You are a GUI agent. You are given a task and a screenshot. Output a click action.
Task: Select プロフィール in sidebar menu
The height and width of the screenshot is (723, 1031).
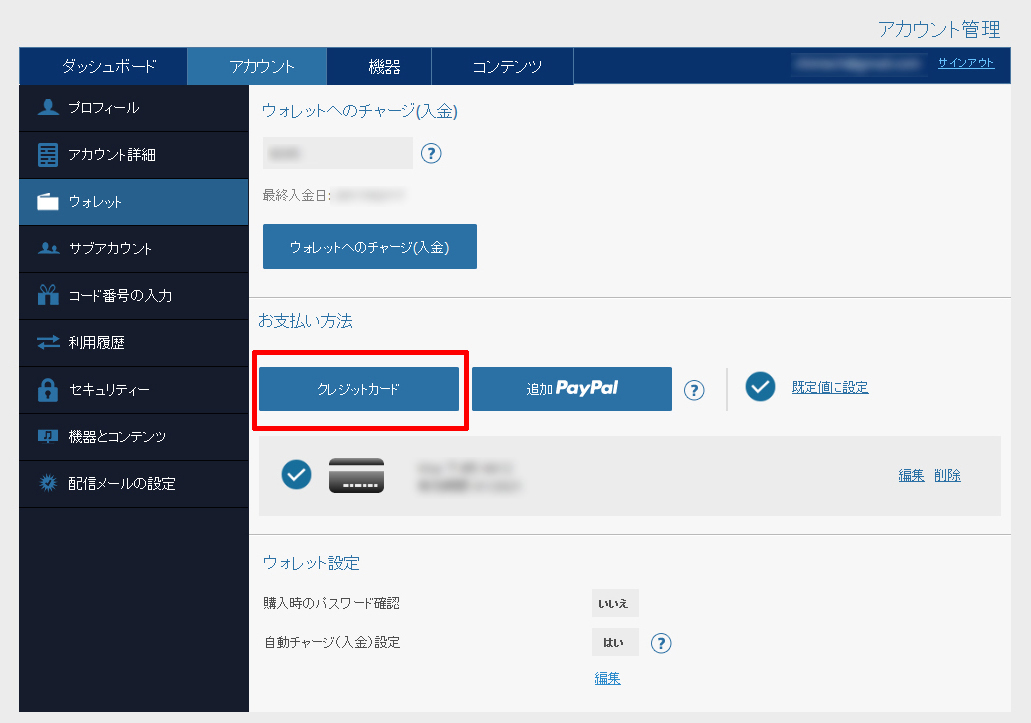coord(134,108)
